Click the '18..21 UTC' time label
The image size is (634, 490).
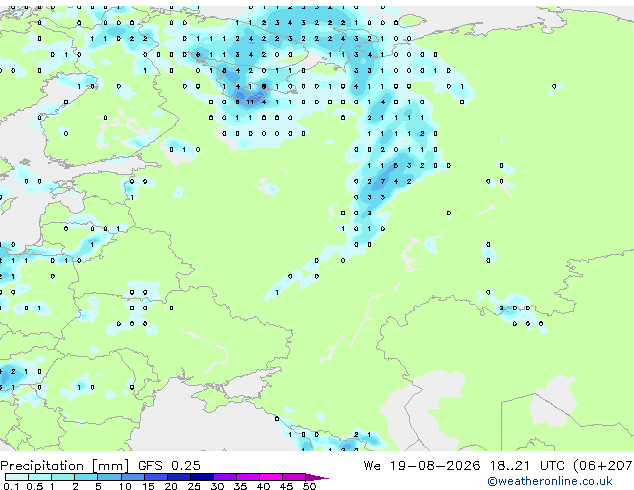530,465
